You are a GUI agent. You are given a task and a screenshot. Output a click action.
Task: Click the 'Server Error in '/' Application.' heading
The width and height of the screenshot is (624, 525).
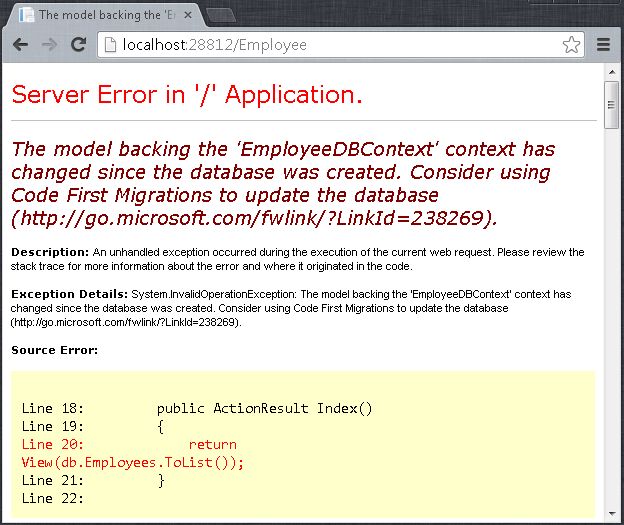point(187,95)
